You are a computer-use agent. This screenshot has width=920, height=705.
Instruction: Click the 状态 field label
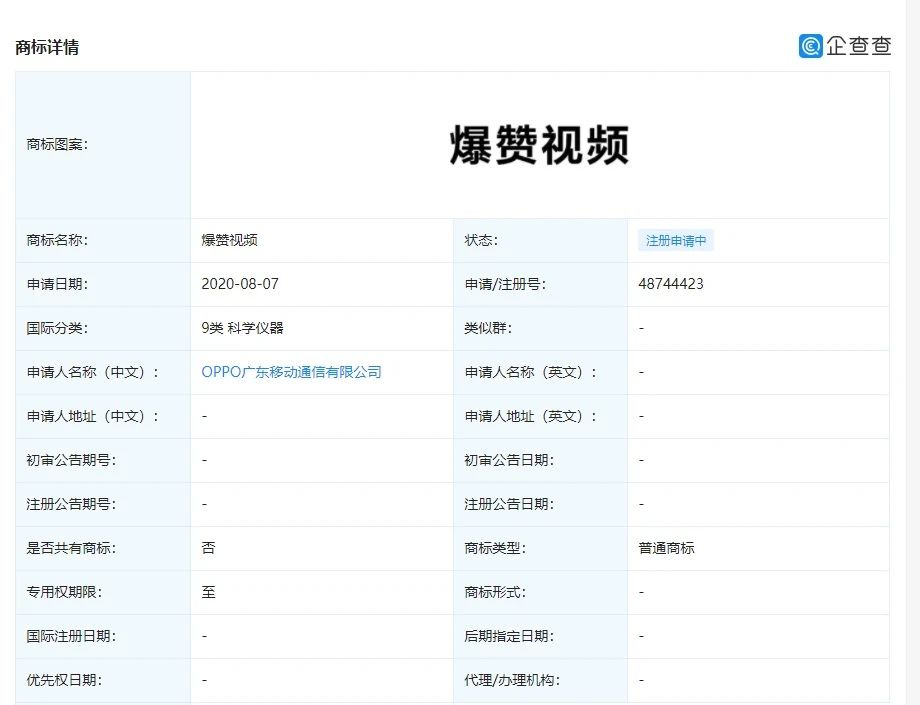[x=481, y=240]
